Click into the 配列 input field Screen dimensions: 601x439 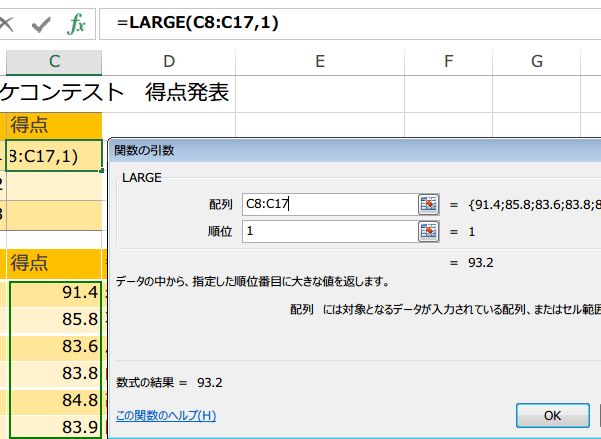330,204
